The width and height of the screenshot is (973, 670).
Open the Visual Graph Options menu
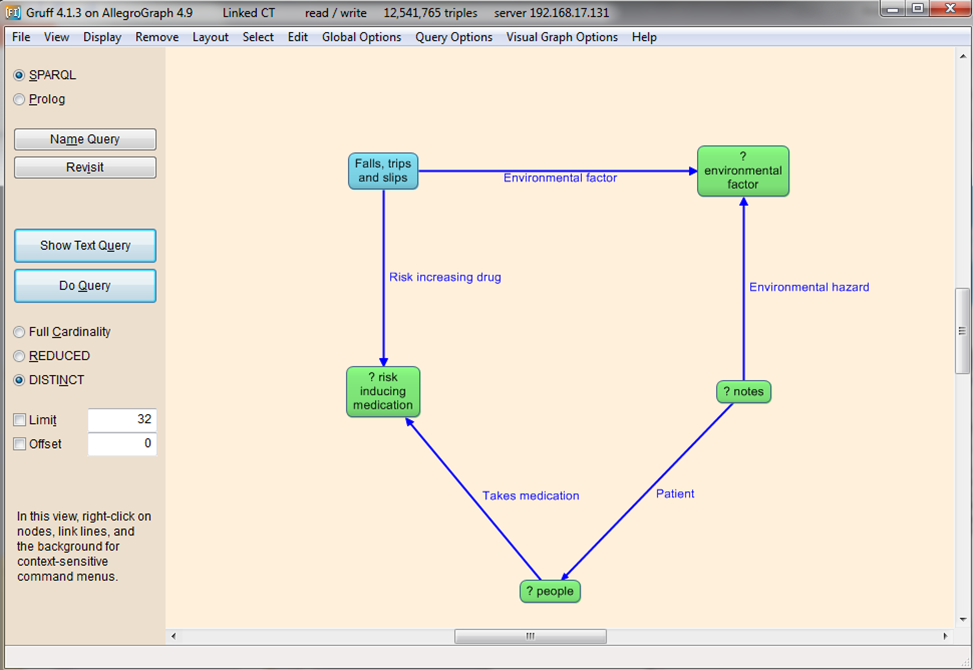point(562,37)
